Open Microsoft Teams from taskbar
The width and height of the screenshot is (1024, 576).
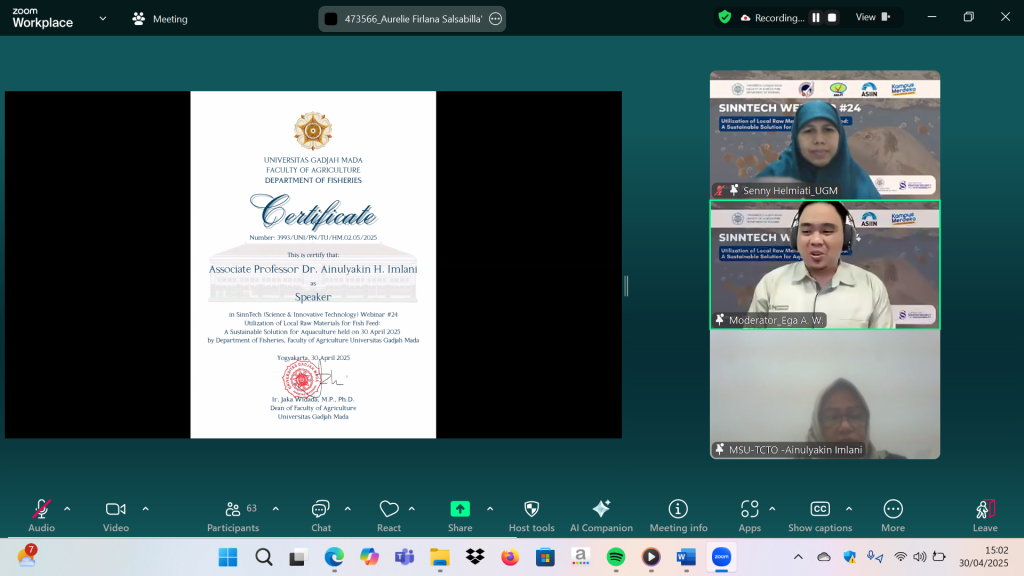[404, 557]
